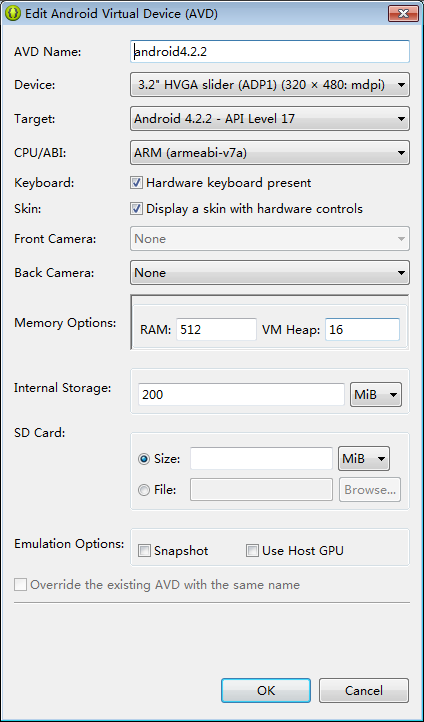Image resolution: width=424 pixels, height=722 pixels.
Task: Click the Memory Options label
Action: 65,323
